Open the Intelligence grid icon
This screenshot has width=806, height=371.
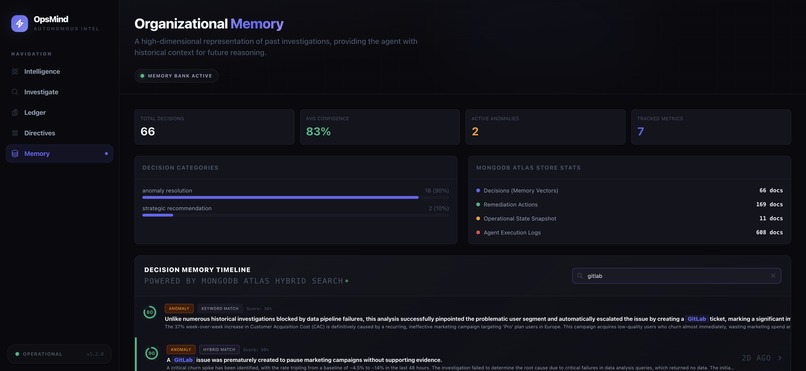coord(15,71)
